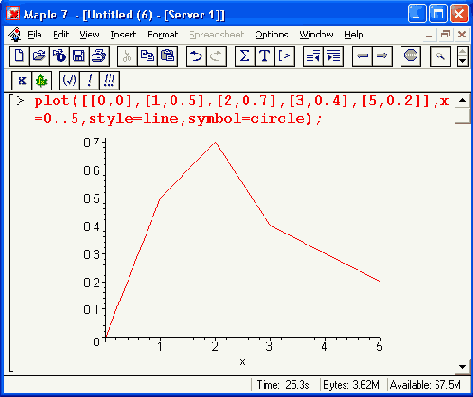Undo the last action with undo arrow
Viewport: 473px width, 397px height.
coord(196,56)
